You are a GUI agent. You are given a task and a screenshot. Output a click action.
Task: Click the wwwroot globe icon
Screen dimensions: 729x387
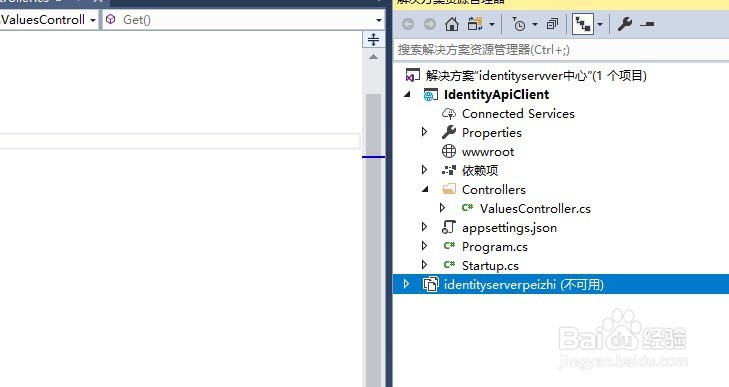click(449, 151)
